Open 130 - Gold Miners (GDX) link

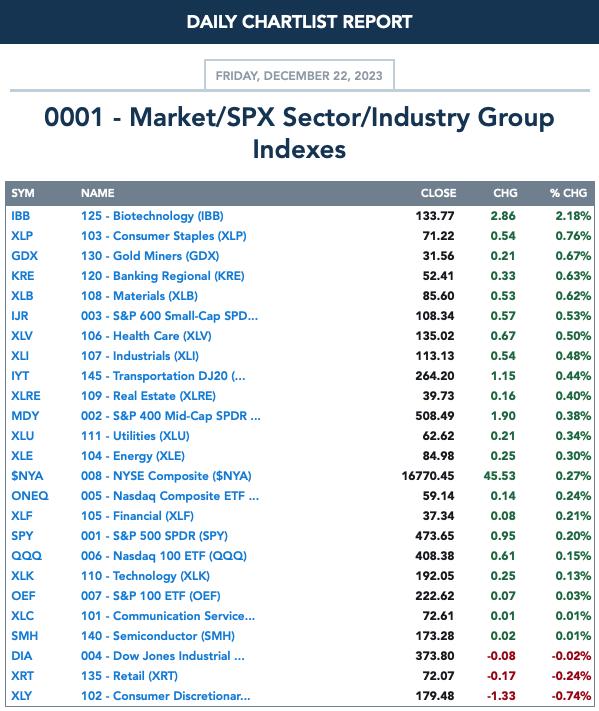pyautogui.click(x=150, y=256)
